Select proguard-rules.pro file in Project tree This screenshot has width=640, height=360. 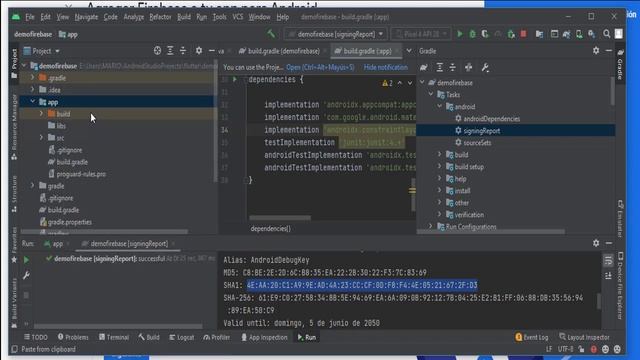point(81,174)
